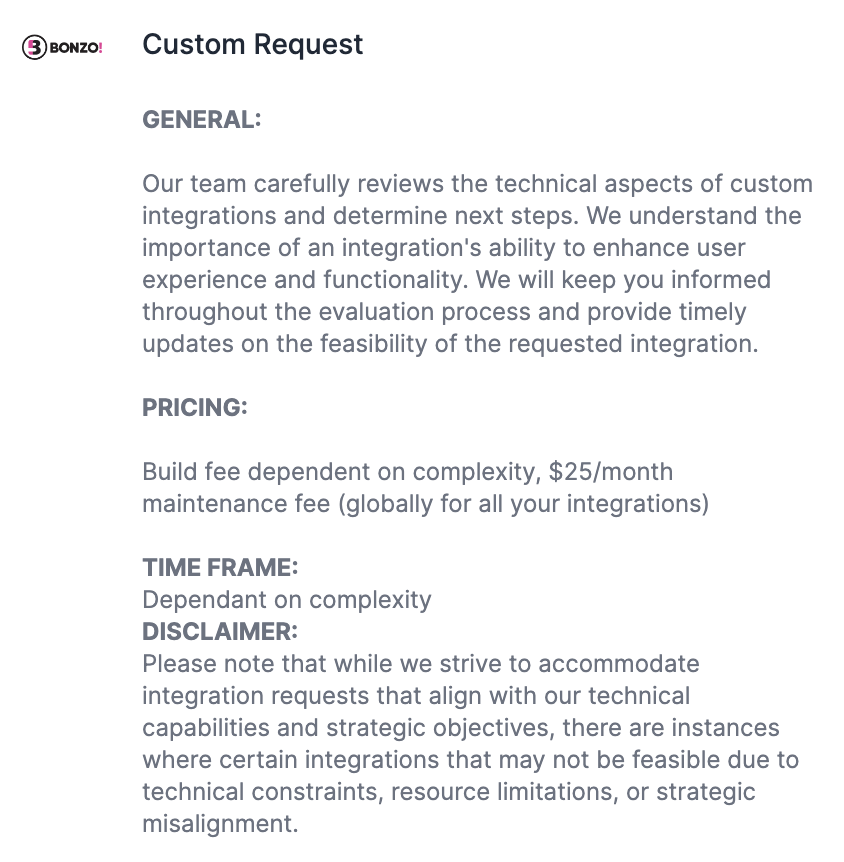This screenshot has width=844, height=862.
Task: Click the "Please note that while" line
Action: click(x=420, y=664)
